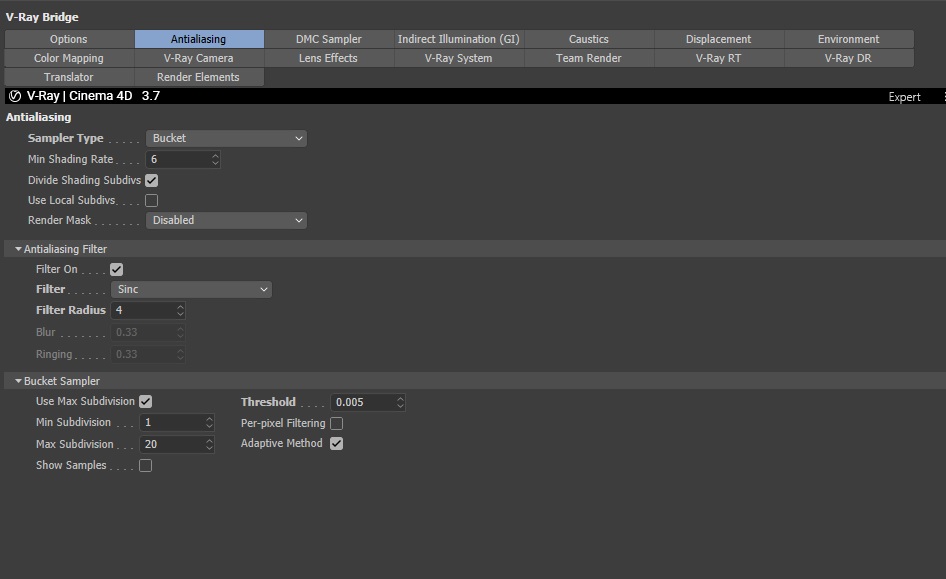Viewport: 946px width, 579px height.
Task: Click Min Shading Rate stepper arrows
Action: tap(215, 160)
